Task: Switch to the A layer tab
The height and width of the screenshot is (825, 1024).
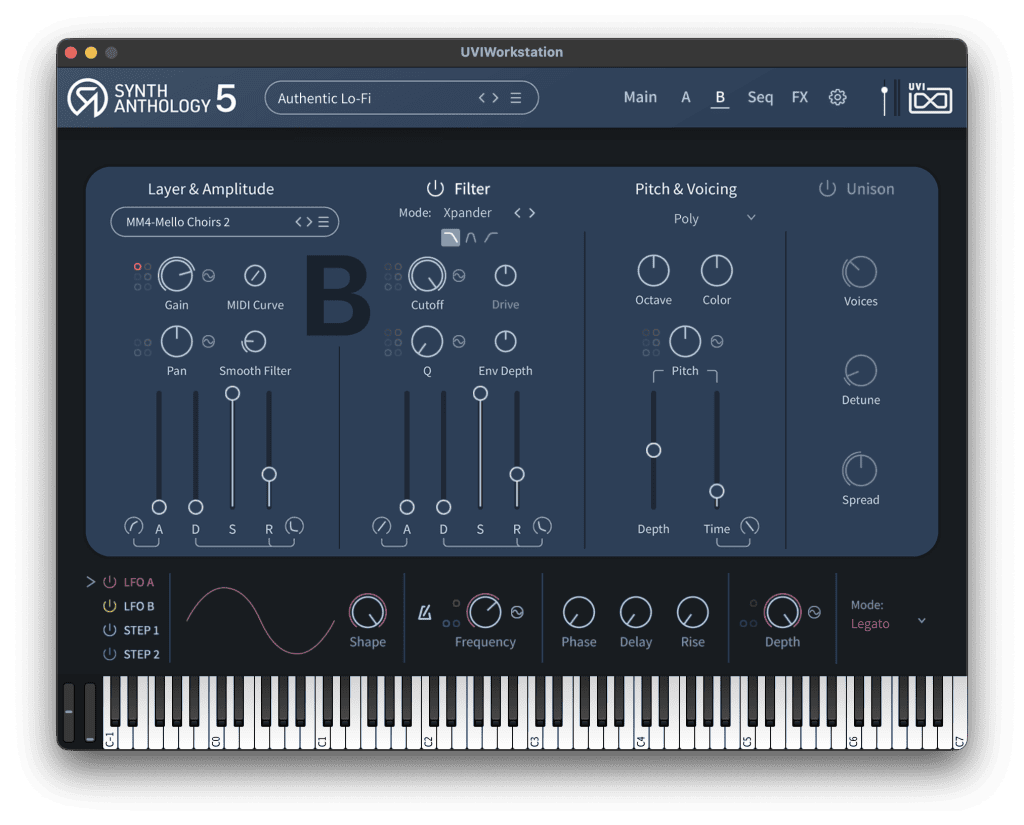Action: 686,97
